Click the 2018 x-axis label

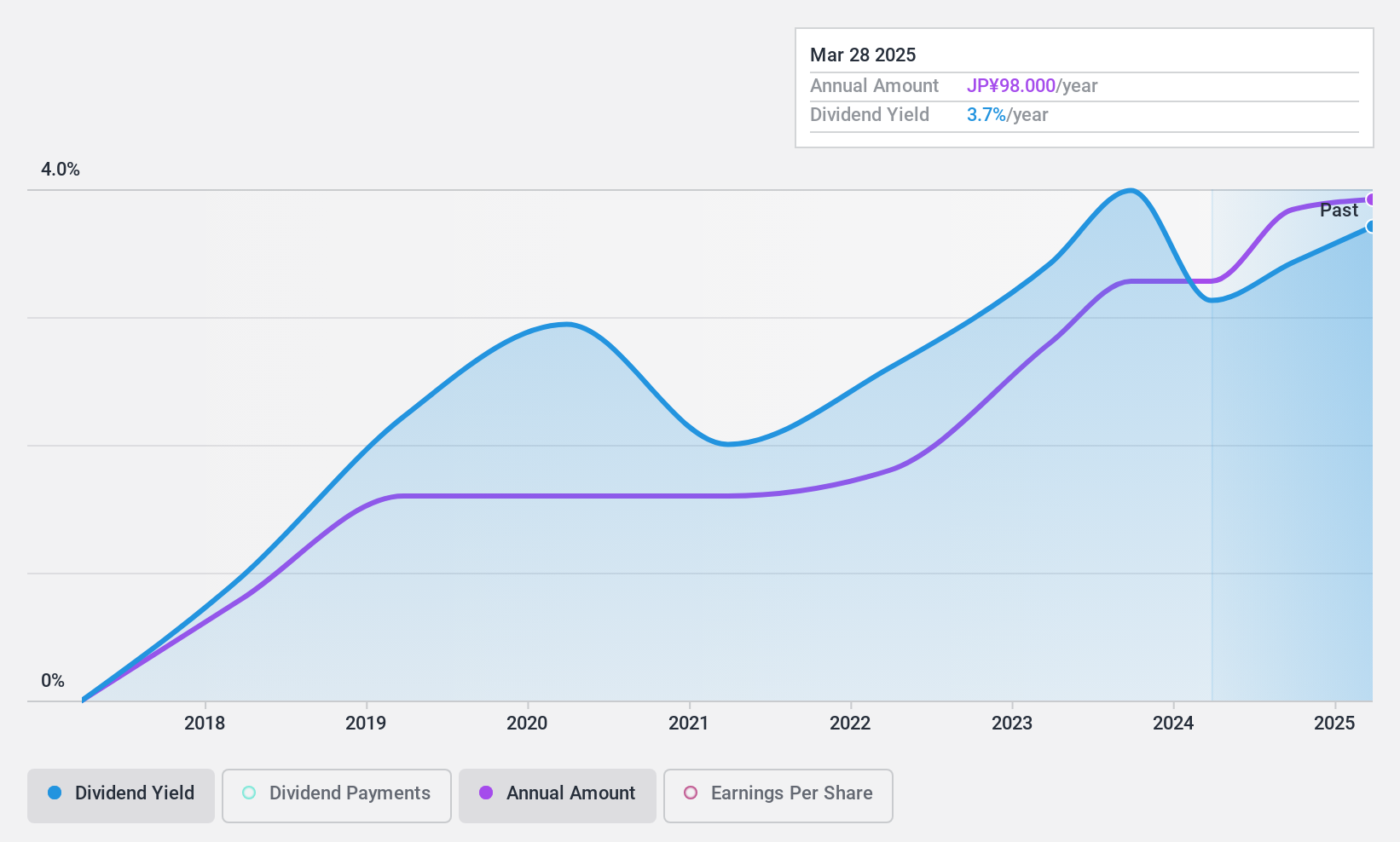(x=205, y=724)
